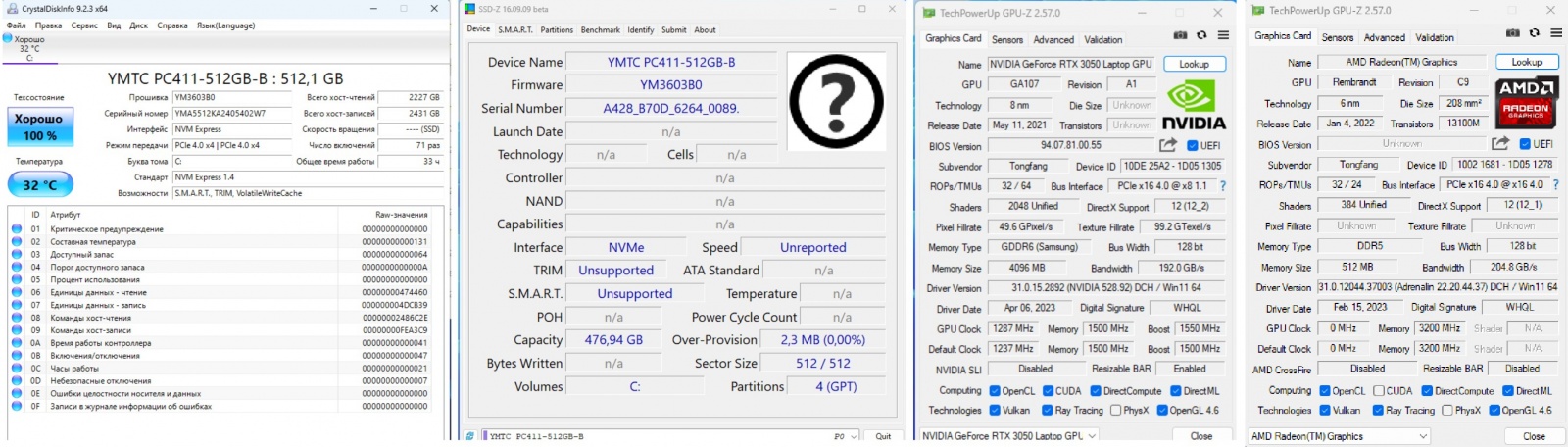Click the Raw-значения column header in CrystalDiskInfo
The image size is (1568, 447).
pos(402,215)
